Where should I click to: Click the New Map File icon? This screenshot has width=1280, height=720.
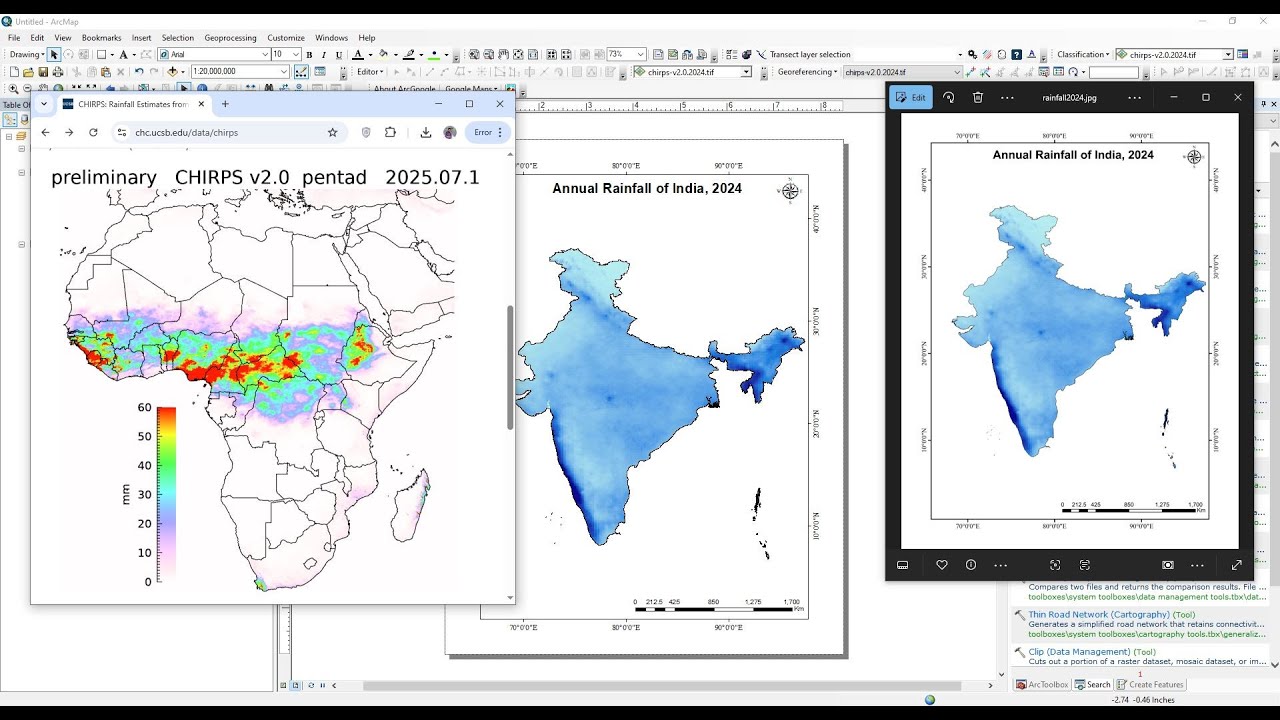(x=14, y=72)
